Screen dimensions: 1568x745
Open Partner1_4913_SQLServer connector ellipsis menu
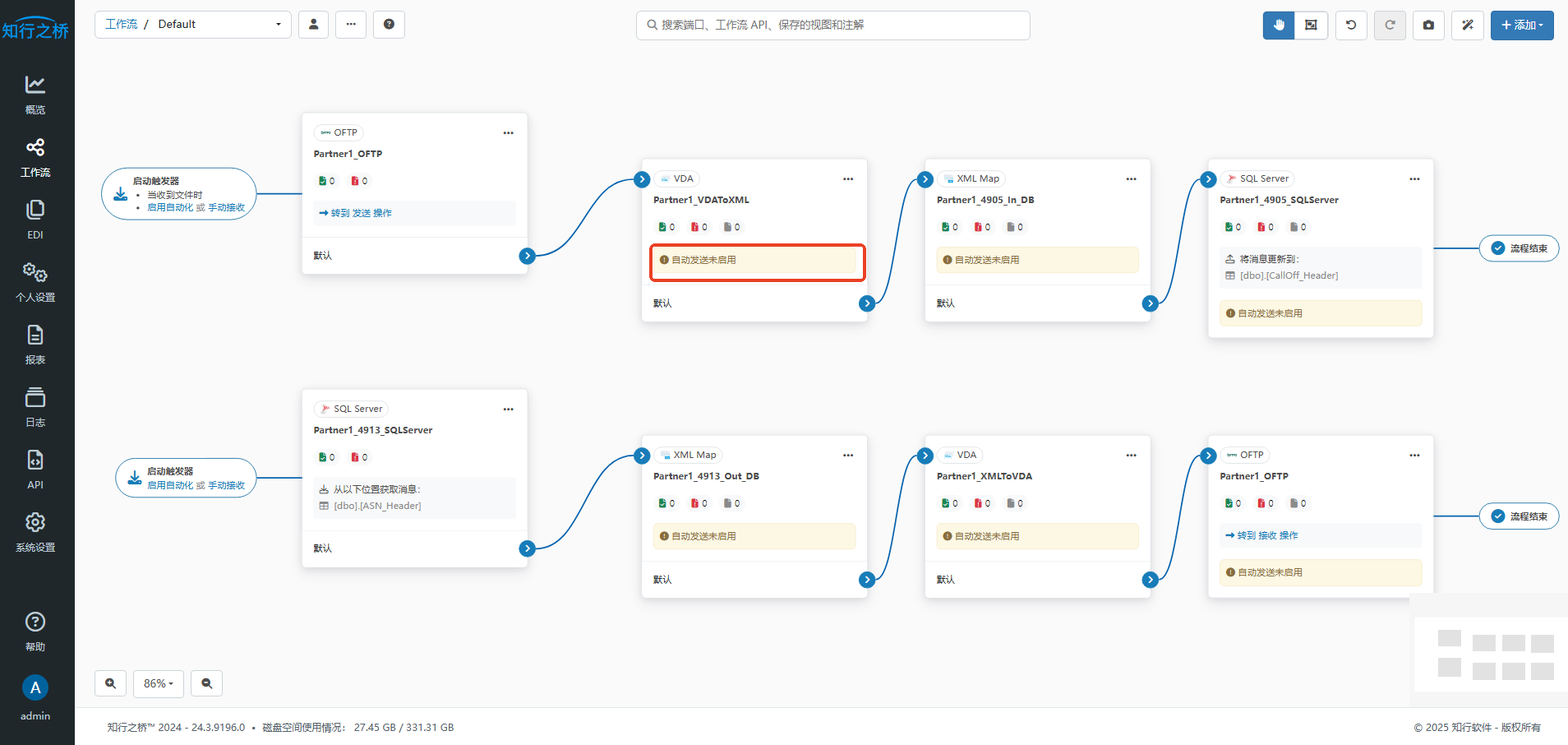click(x=508, y=409)
